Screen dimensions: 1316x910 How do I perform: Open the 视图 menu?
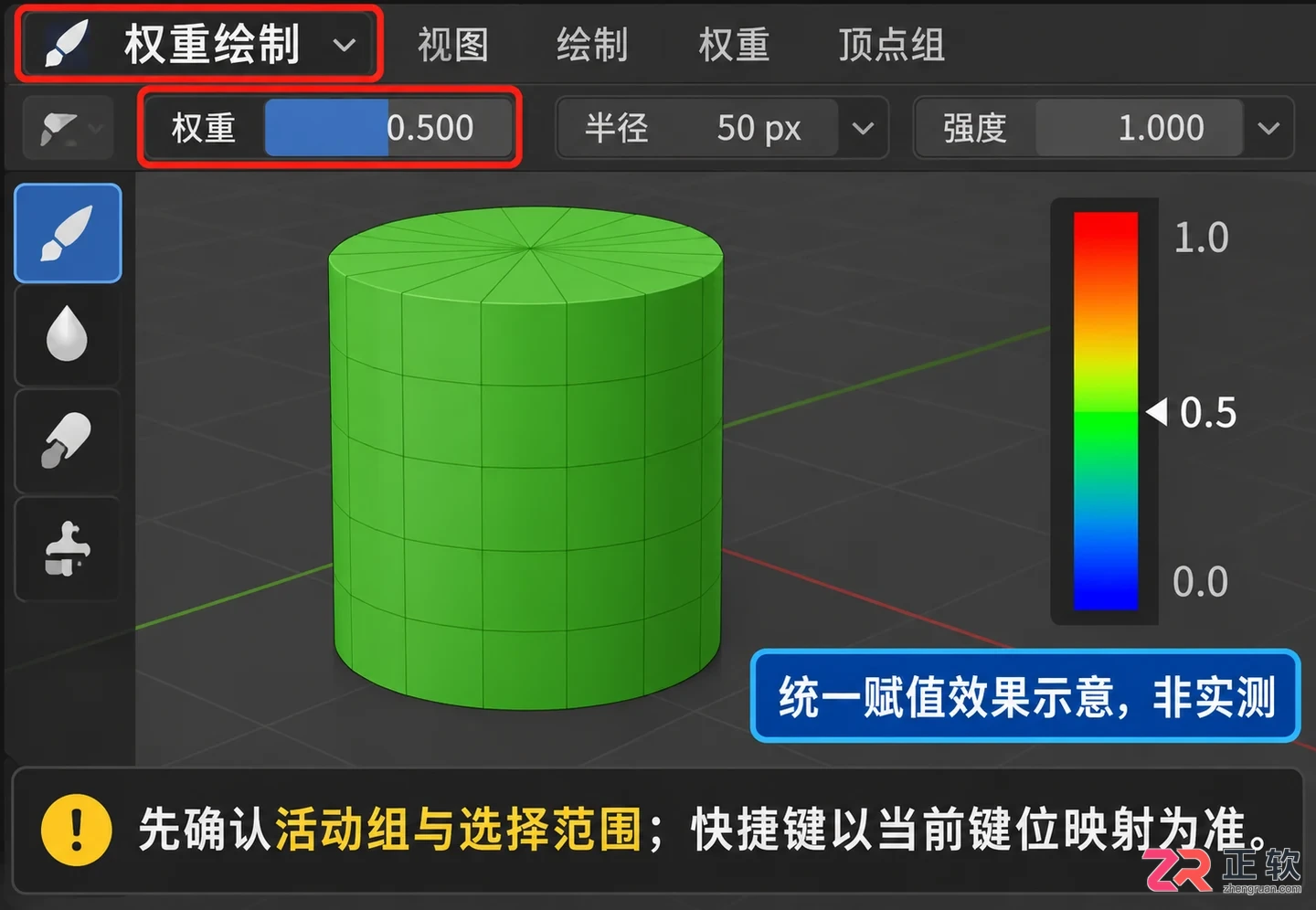tap(453, 45)
